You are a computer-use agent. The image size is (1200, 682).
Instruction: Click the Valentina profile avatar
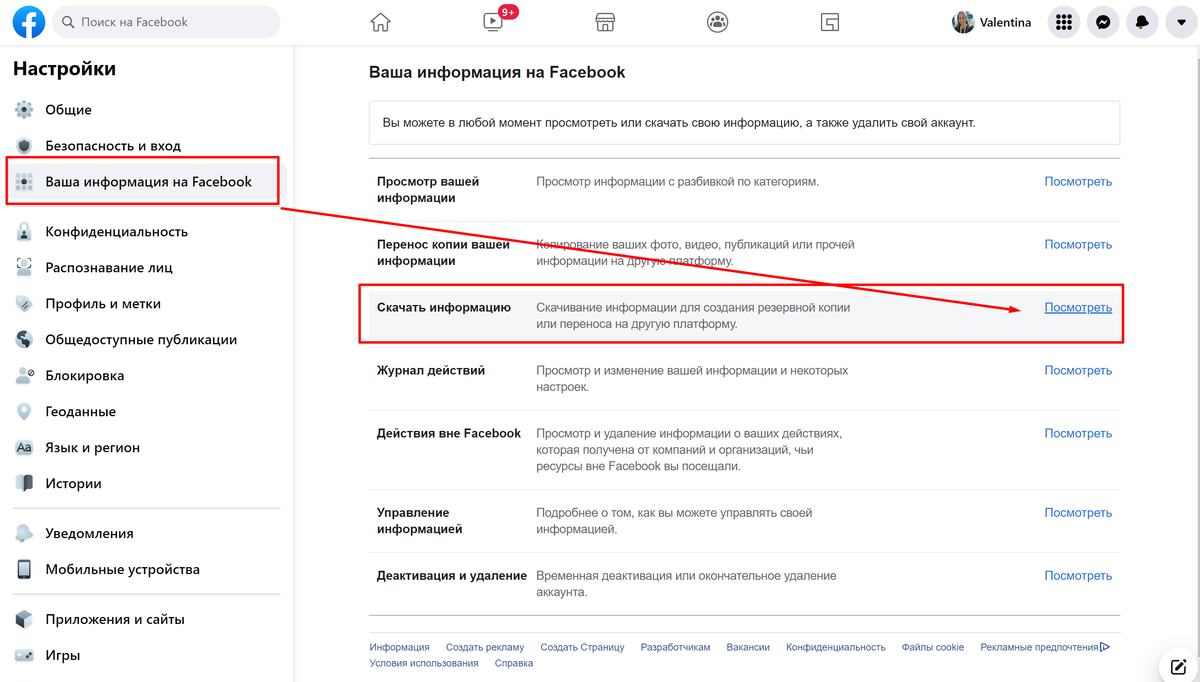[x=963, y=22]
